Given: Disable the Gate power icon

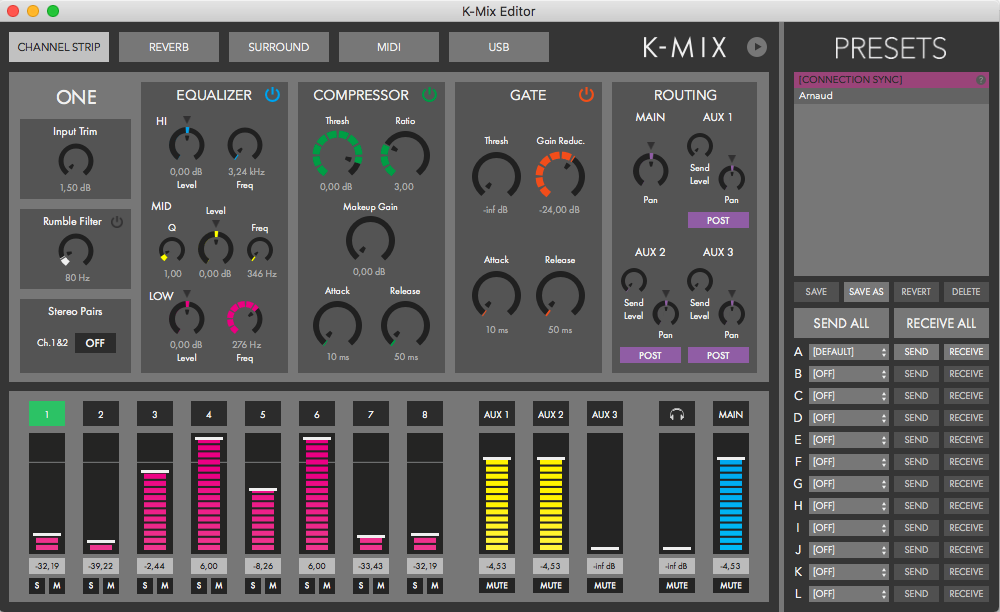Looking at the screenshot, I should pos(587,94).
